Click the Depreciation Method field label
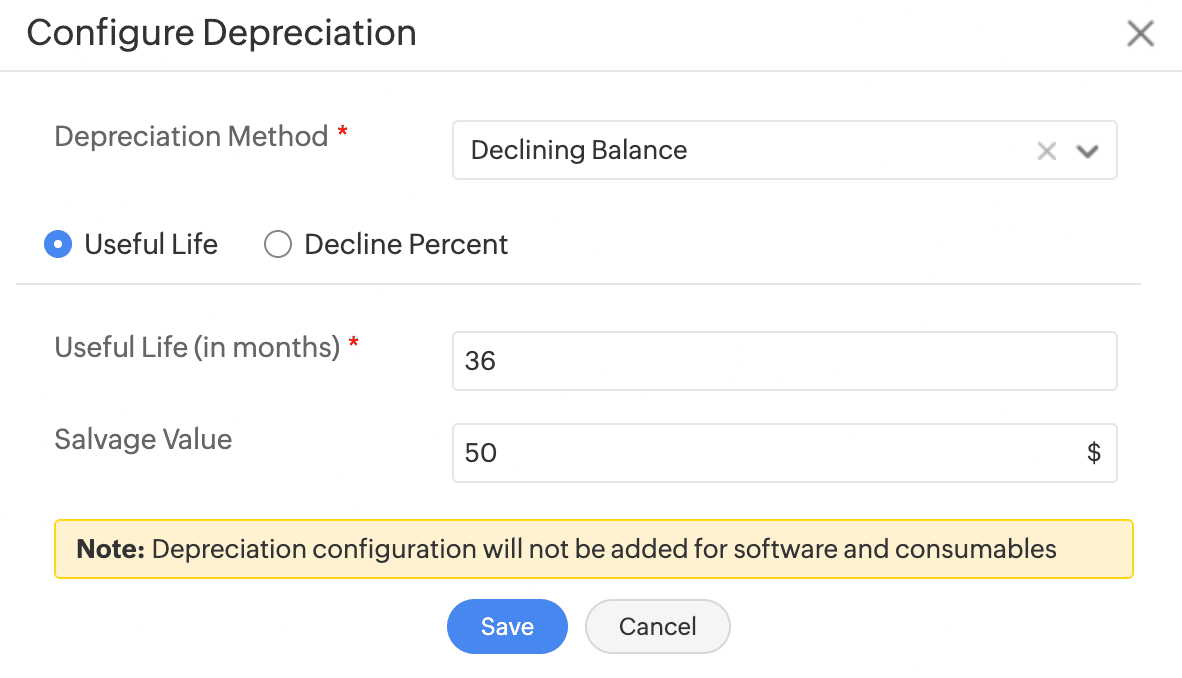 [x=191, y=136]
